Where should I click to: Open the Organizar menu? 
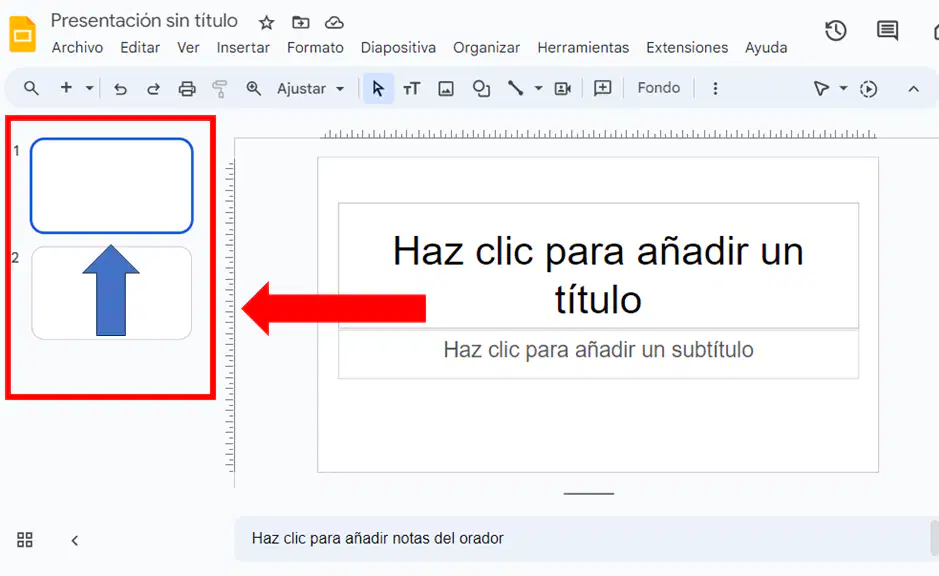click(486, 47)
